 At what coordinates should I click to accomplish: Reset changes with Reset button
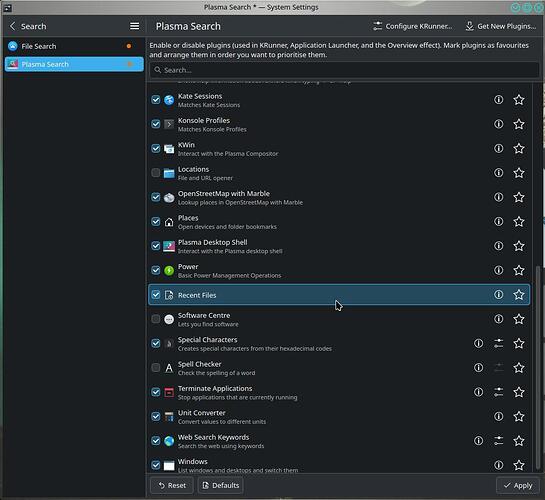click(172, 485)
